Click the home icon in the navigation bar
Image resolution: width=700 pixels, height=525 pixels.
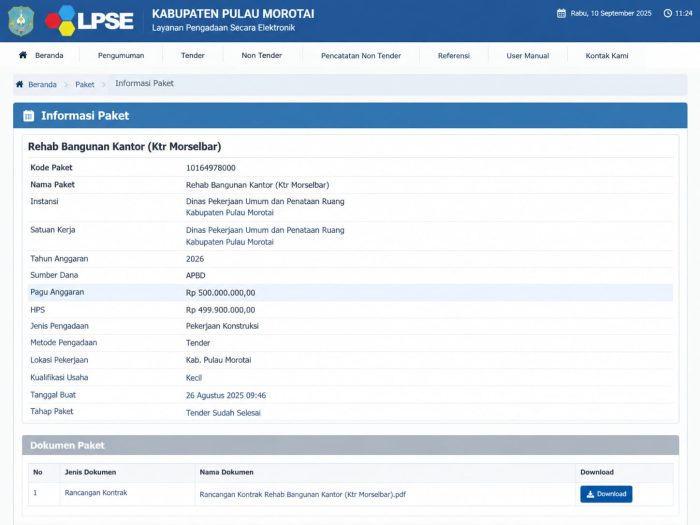click(23, 55)
